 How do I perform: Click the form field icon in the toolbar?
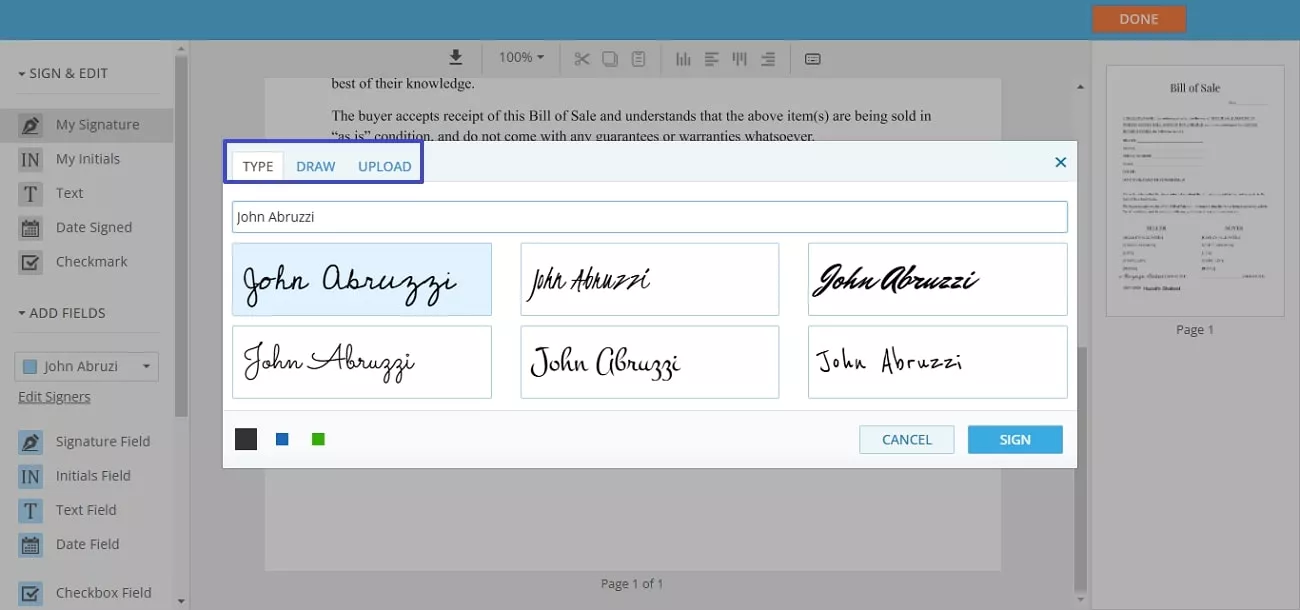click(x=813, y=59)
